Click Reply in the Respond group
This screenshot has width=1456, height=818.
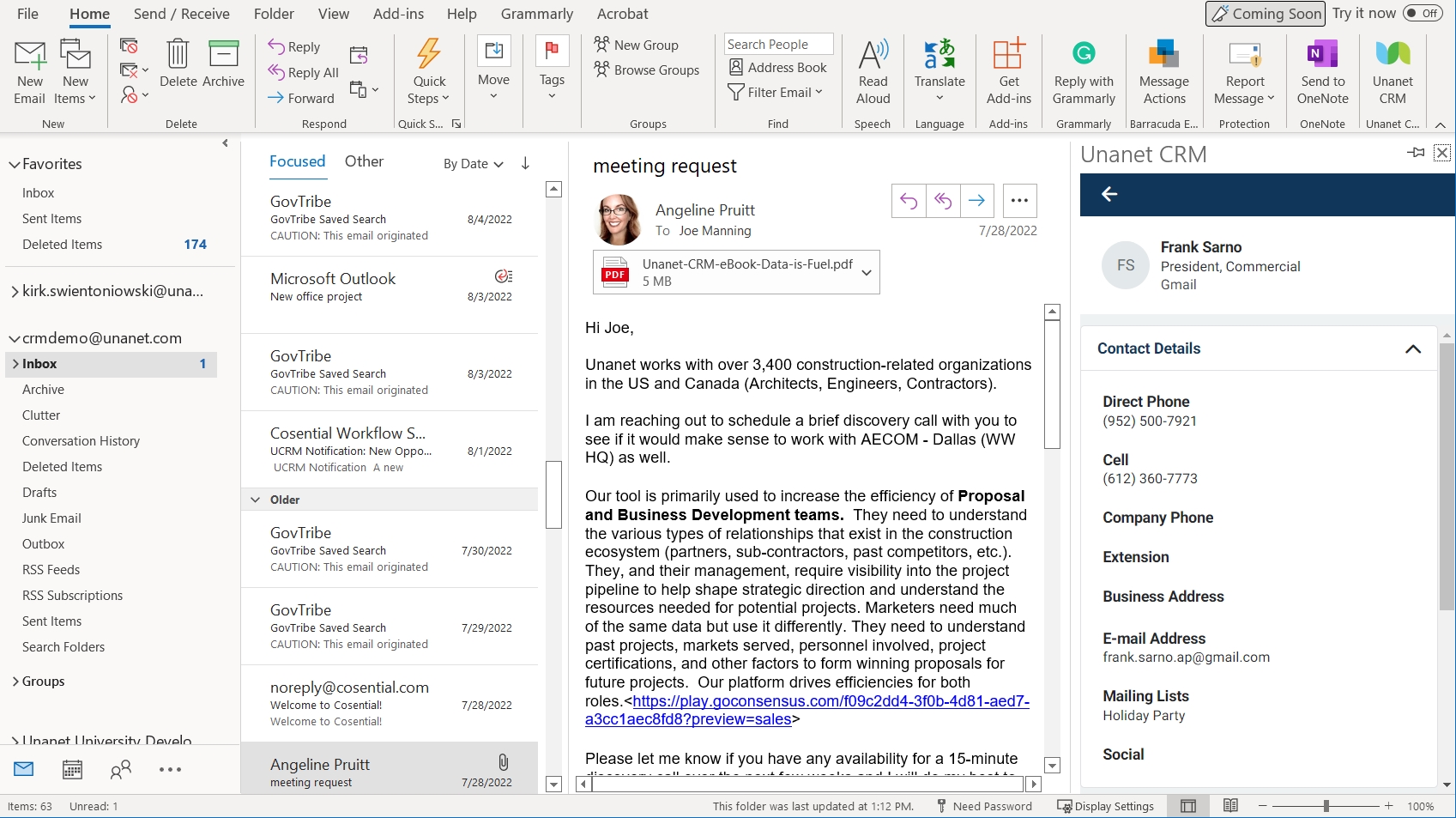pos(294,46)
